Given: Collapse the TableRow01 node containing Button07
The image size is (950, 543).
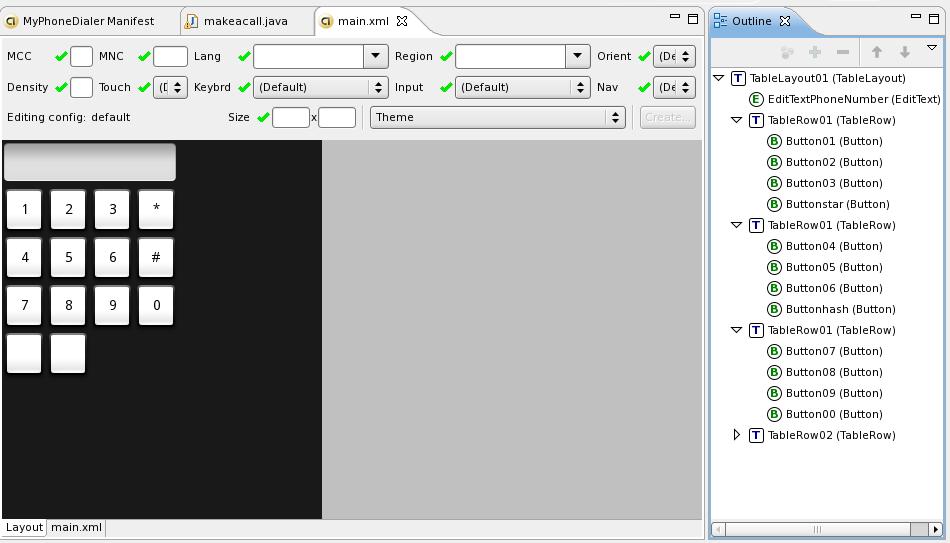Looking at the screenshot, I should (x=737, y=330).
